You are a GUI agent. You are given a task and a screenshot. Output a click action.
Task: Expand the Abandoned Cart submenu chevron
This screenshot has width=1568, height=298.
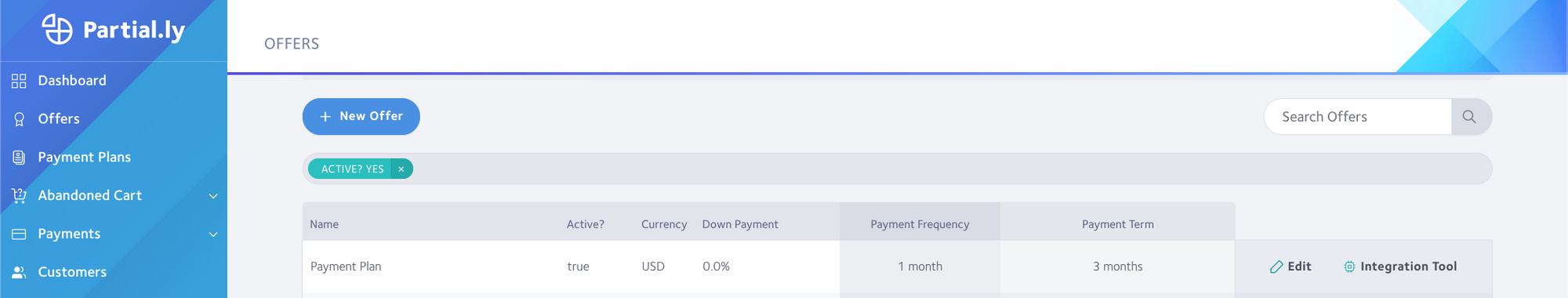(x=213, y=196)
